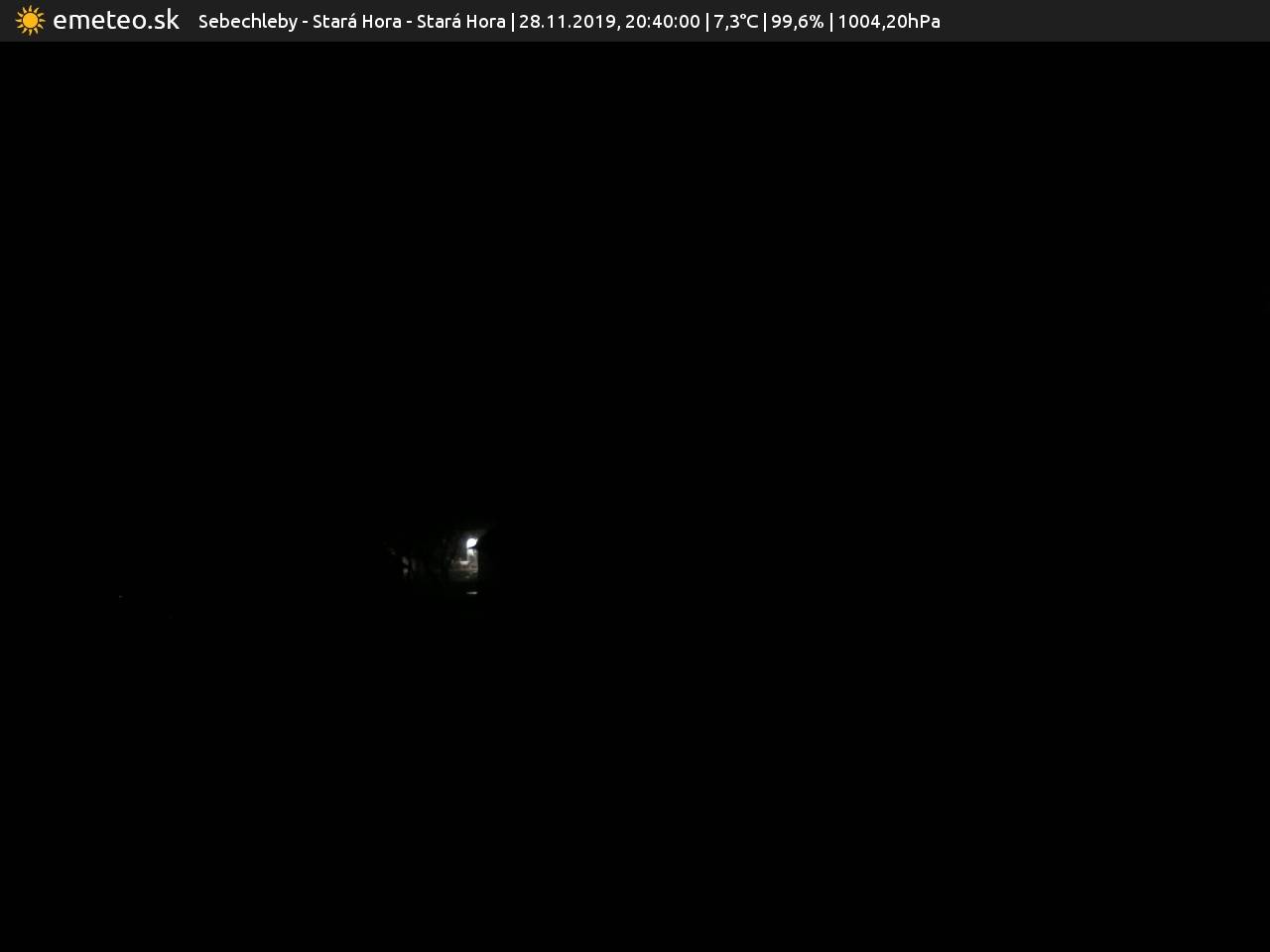This screenshot has height=952, width=1270.
Task: Click the separator between time and temperature
Action: (x=706, y=22)
